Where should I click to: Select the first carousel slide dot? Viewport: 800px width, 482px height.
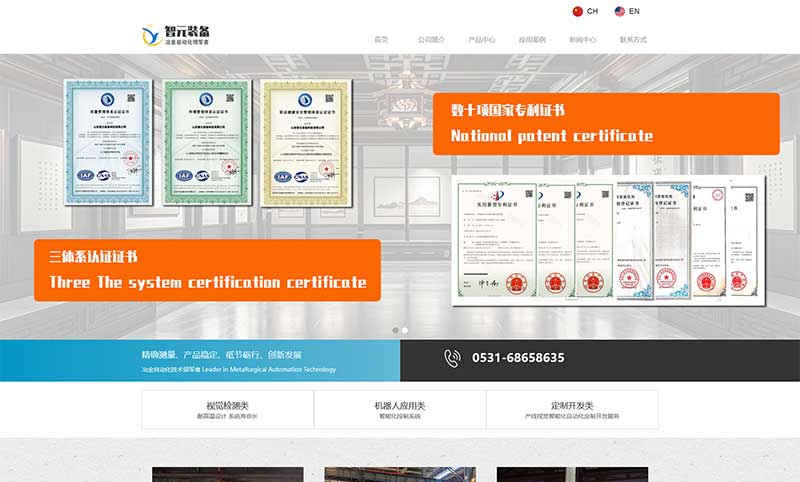coord(396,330)
